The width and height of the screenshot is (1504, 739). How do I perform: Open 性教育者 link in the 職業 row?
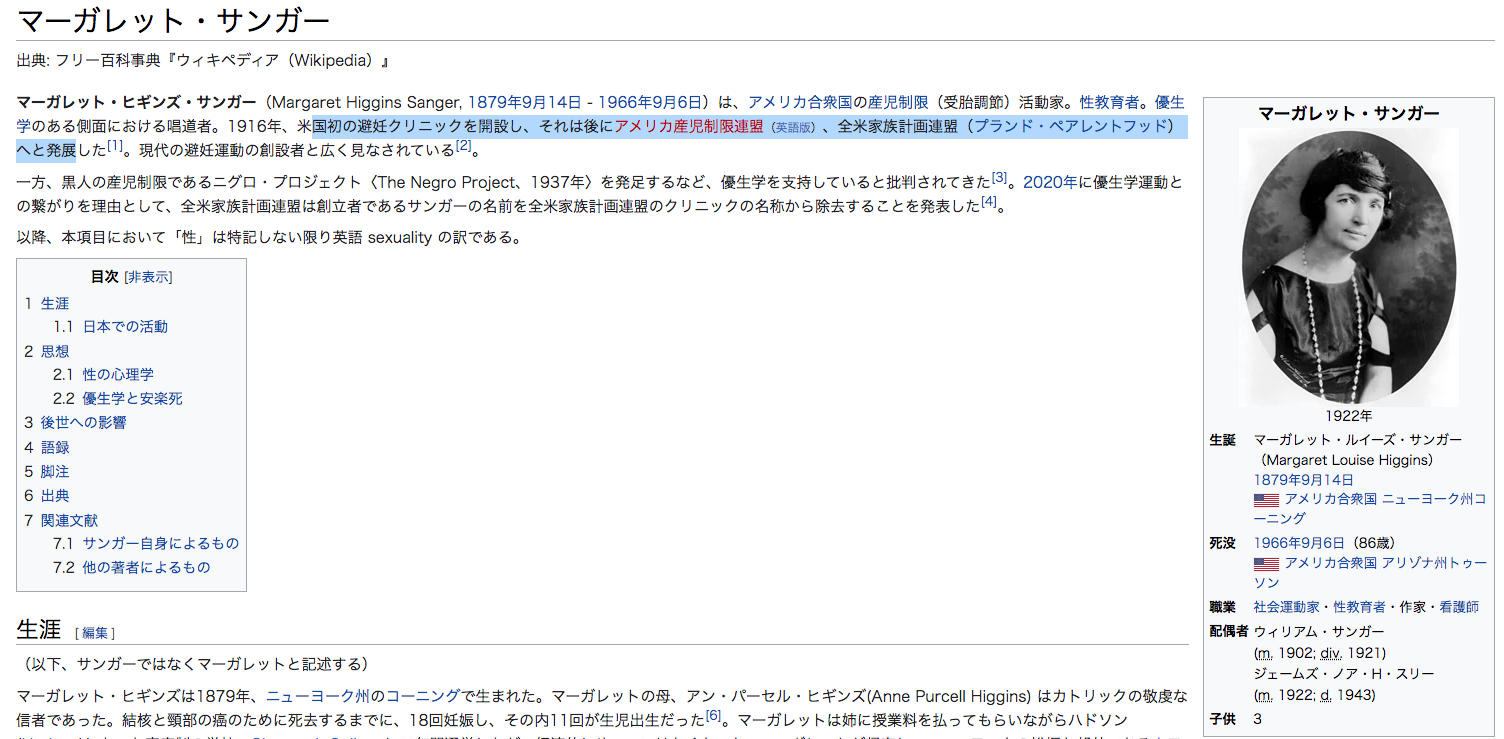click(1359, 607)
